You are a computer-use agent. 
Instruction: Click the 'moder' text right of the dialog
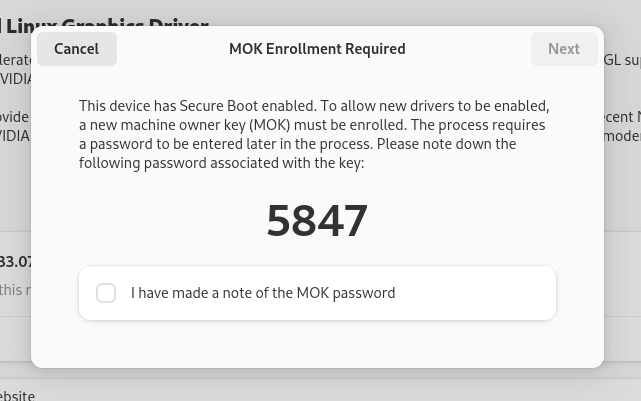[x=622, y=136]
